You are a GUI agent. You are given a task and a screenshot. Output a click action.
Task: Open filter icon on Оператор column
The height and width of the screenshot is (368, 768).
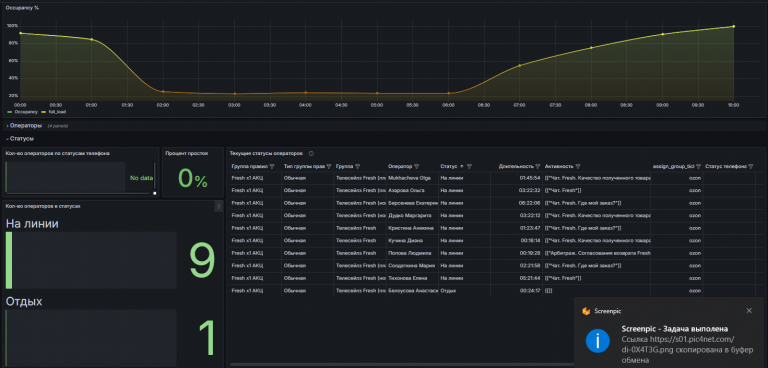[x=416, y=166]
